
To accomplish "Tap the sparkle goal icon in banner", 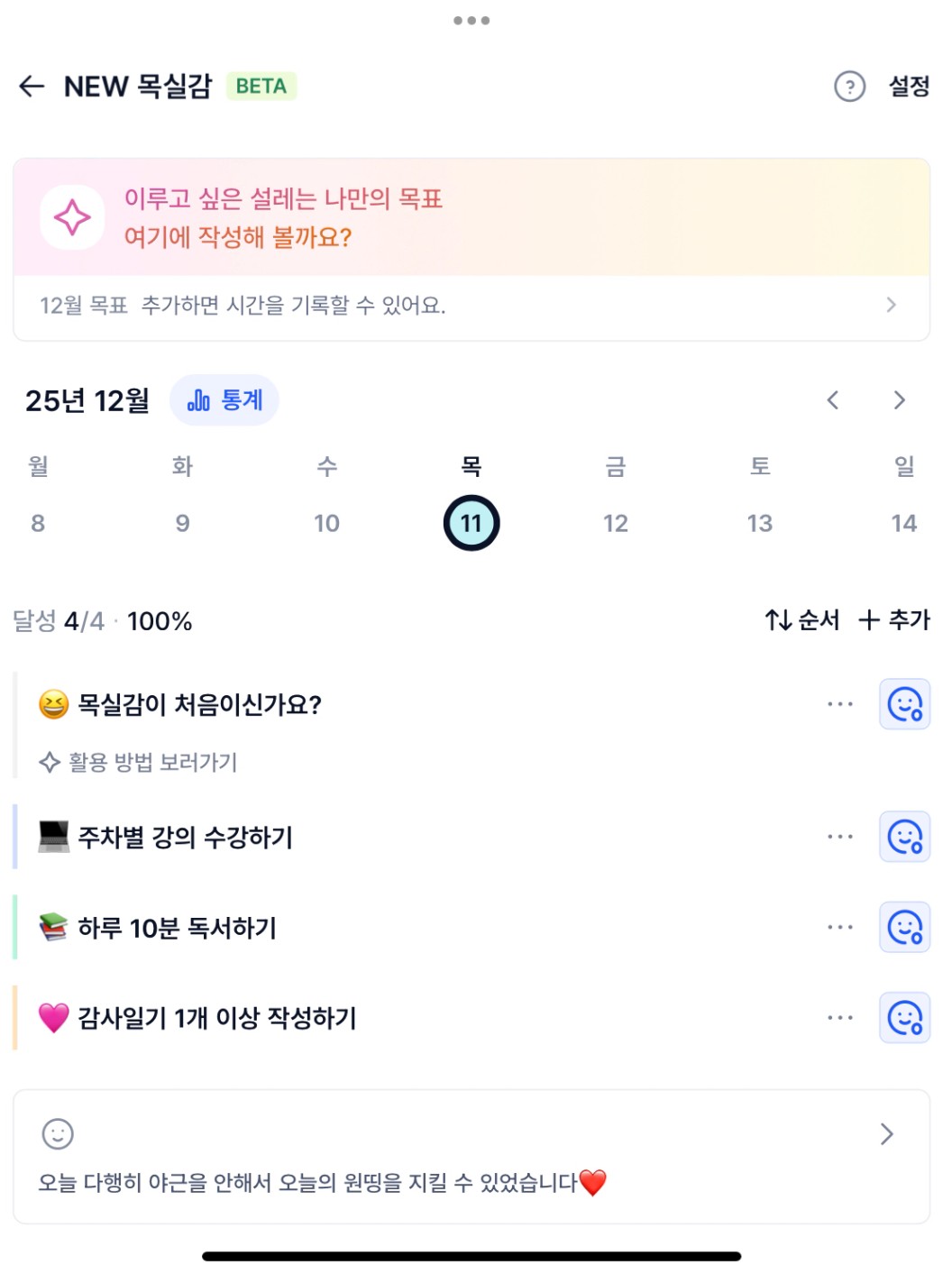I will tap(72, 217).
